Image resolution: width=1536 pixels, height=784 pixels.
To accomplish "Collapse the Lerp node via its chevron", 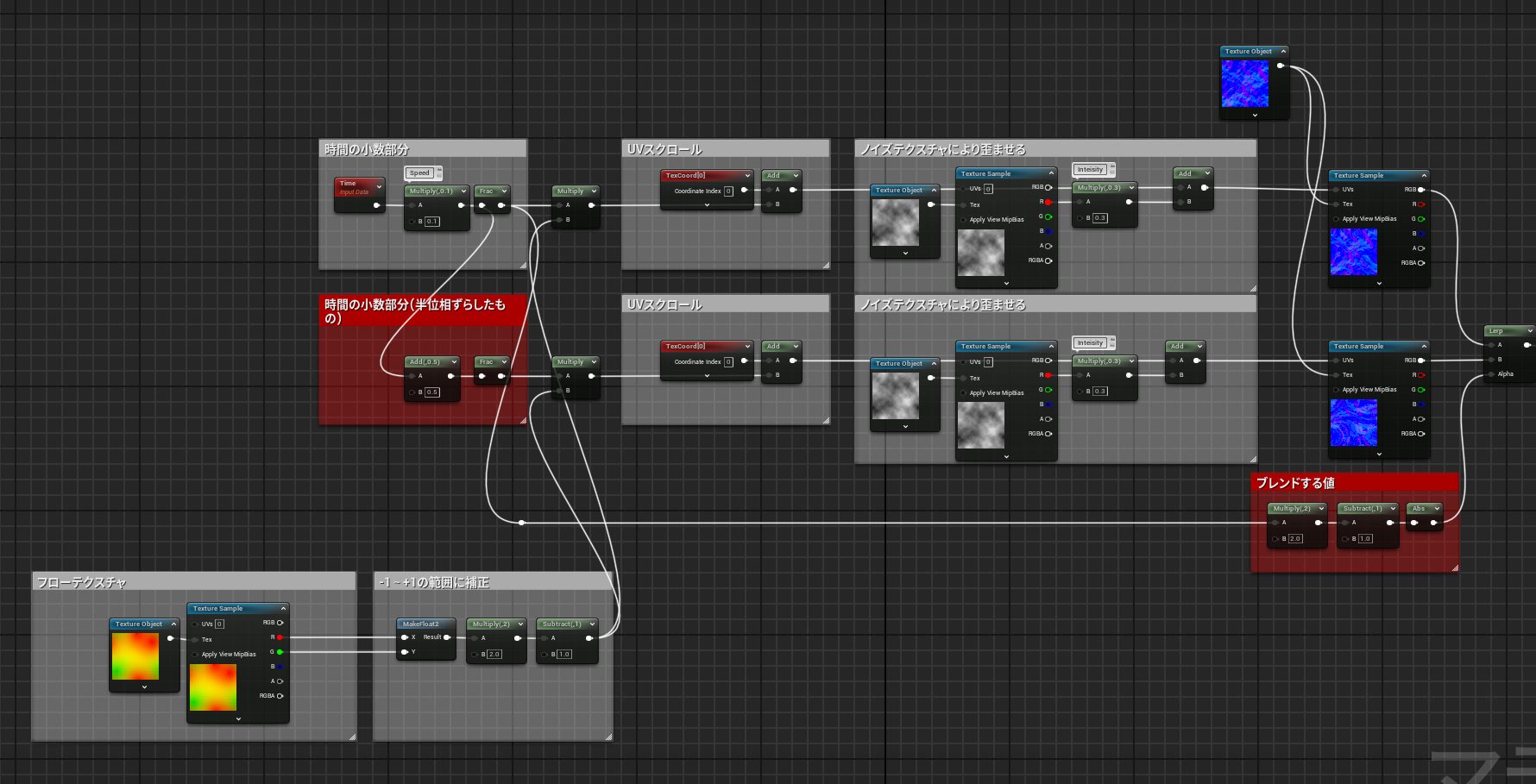I will click(1527, 330).
